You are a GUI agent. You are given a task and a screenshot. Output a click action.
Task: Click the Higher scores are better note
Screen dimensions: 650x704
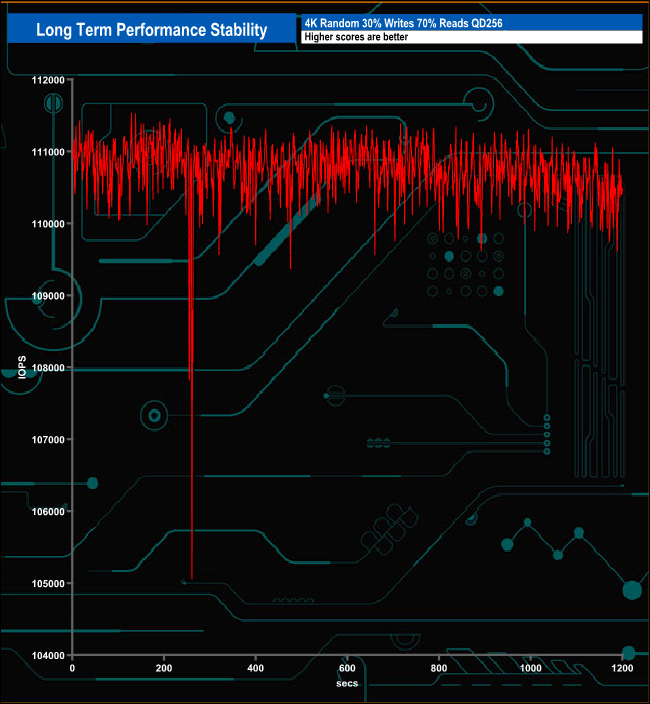pos(470,37)
